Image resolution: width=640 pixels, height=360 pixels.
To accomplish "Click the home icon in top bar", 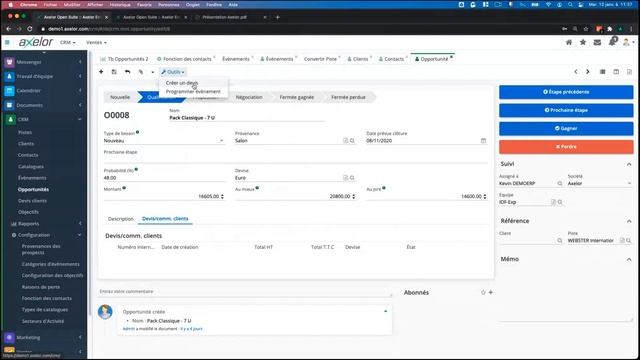I will tap(569, 42).
